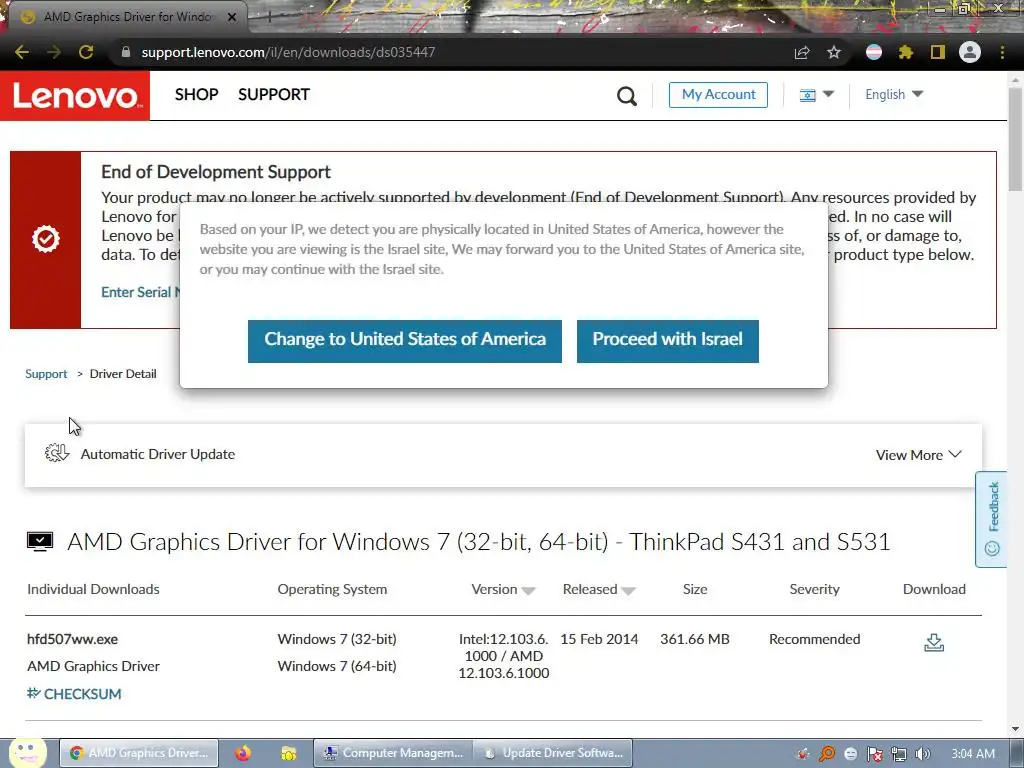Click the Windows 7 (64-bit) text

tap(337, 666)
